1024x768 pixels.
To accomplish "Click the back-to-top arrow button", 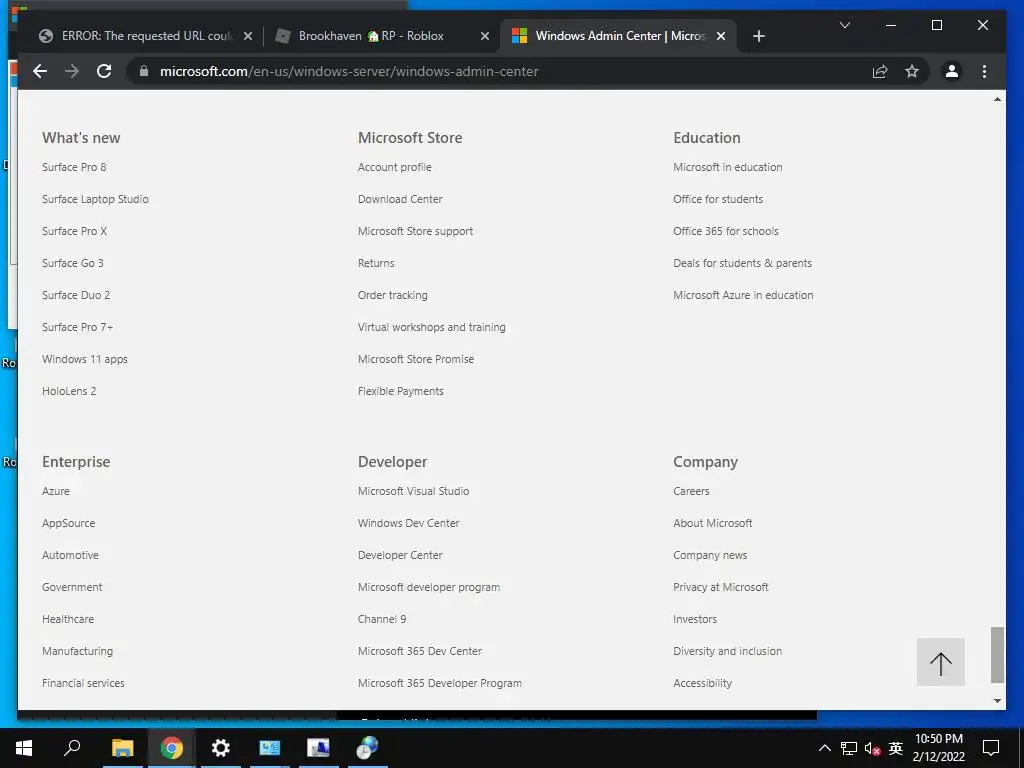I will [940, 662].
